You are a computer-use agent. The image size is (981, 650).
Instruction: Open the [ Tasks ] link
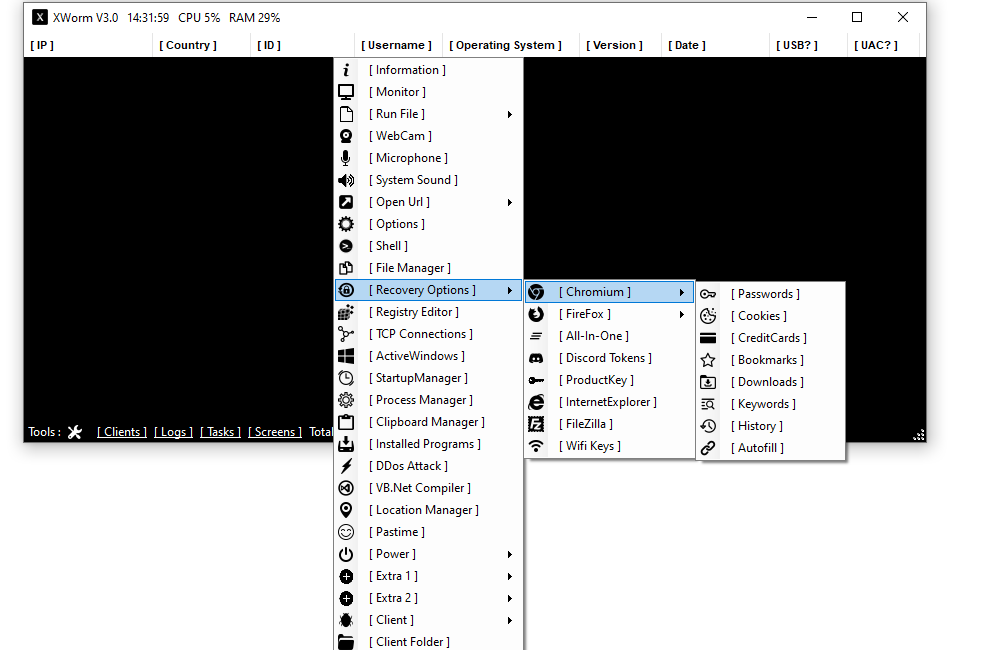coord(220,432)
